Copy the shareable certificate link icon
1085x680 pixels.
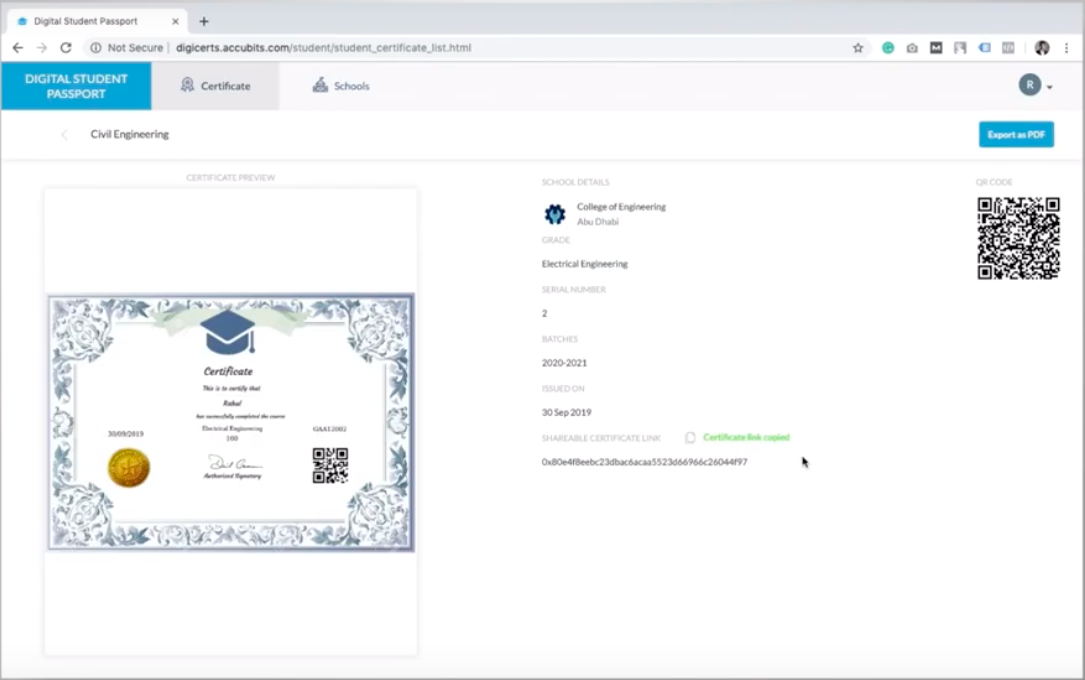690,437
